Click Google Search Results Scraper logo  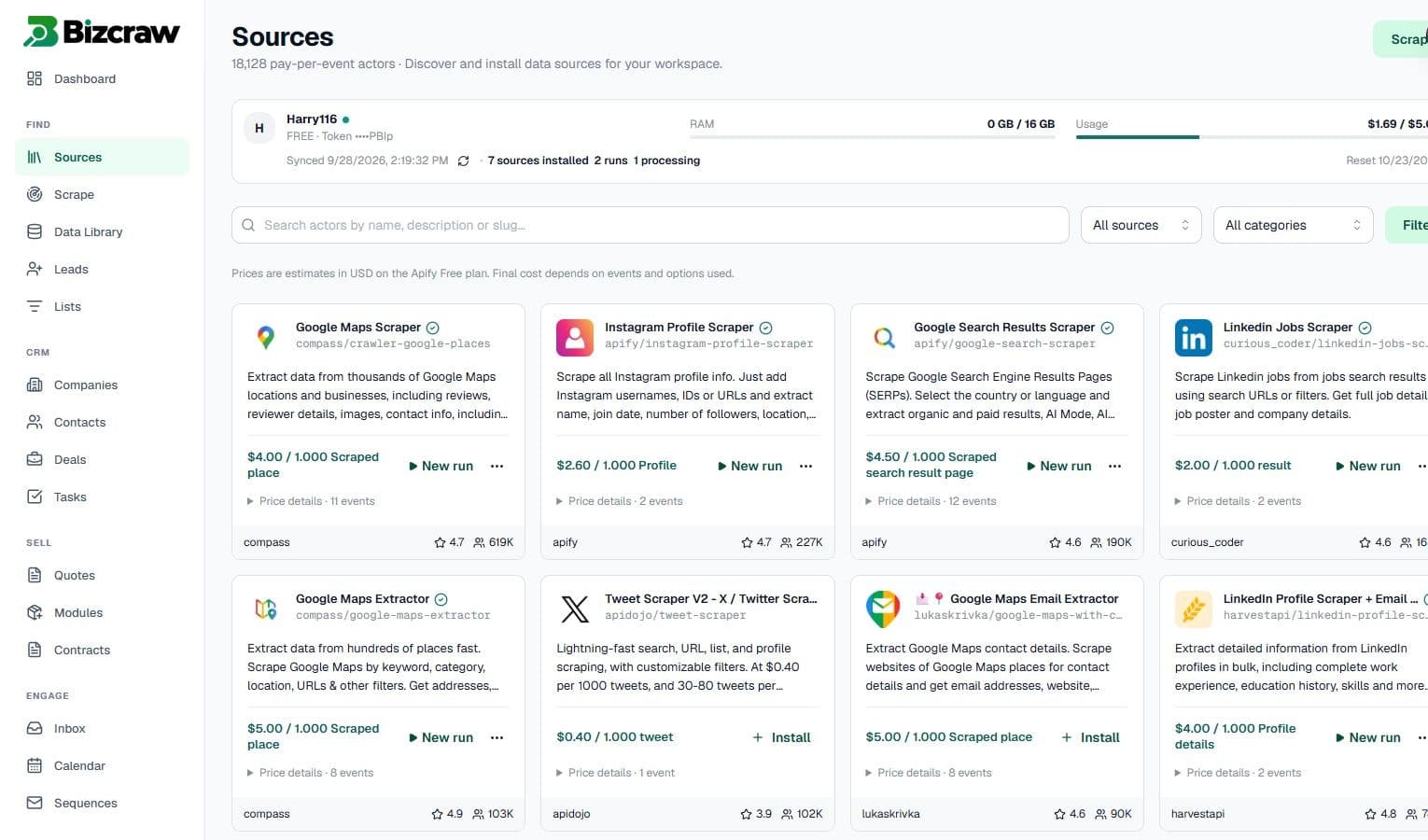click(x=884, y=337)
